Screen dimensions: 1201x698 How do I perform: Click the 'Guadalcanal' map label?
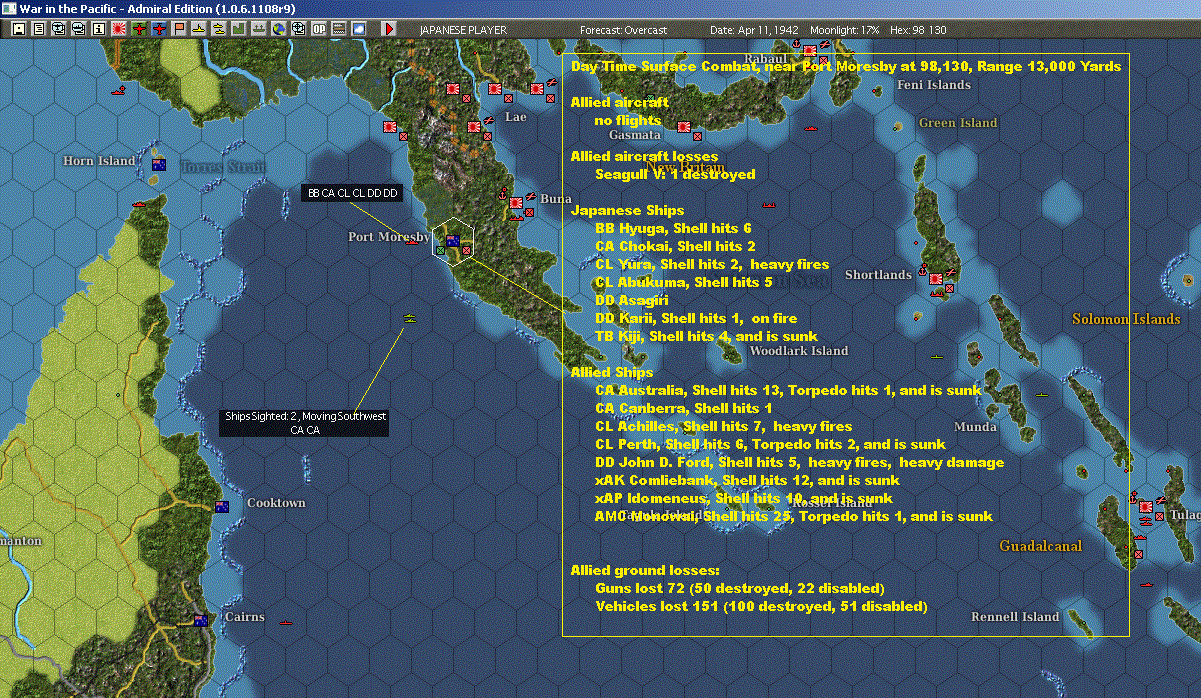(x=1041, y=547)
